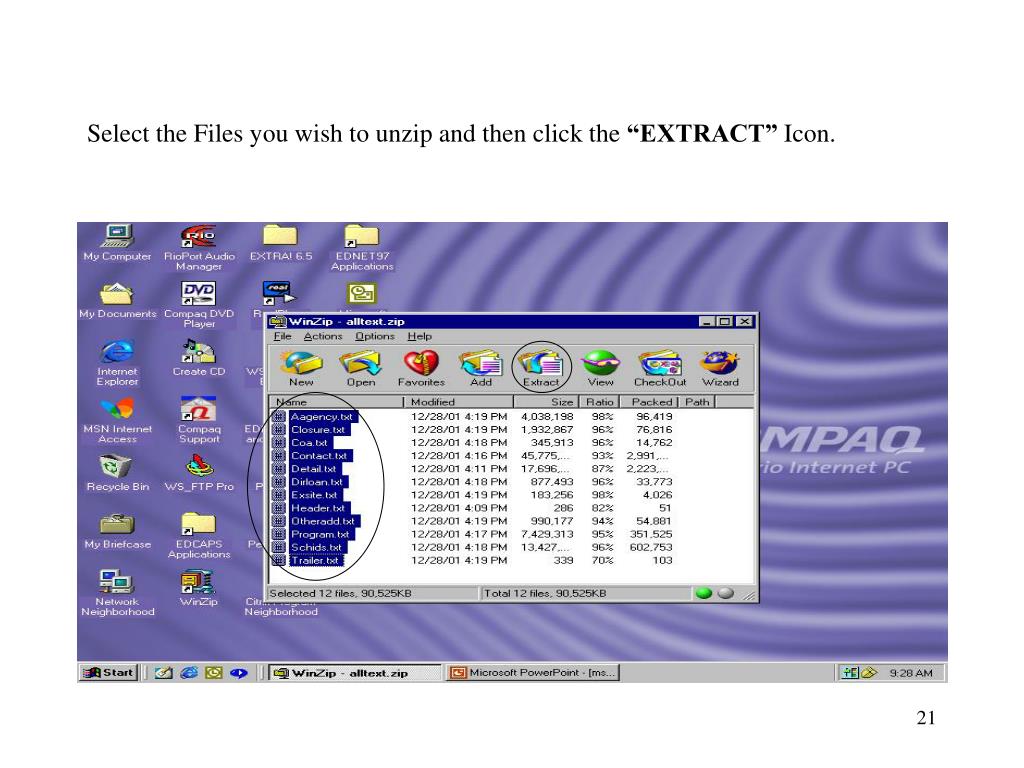Viewport: 1024px width, 768px height.
Task: Click the Extract toolbar icon
Action: point(541,368)
